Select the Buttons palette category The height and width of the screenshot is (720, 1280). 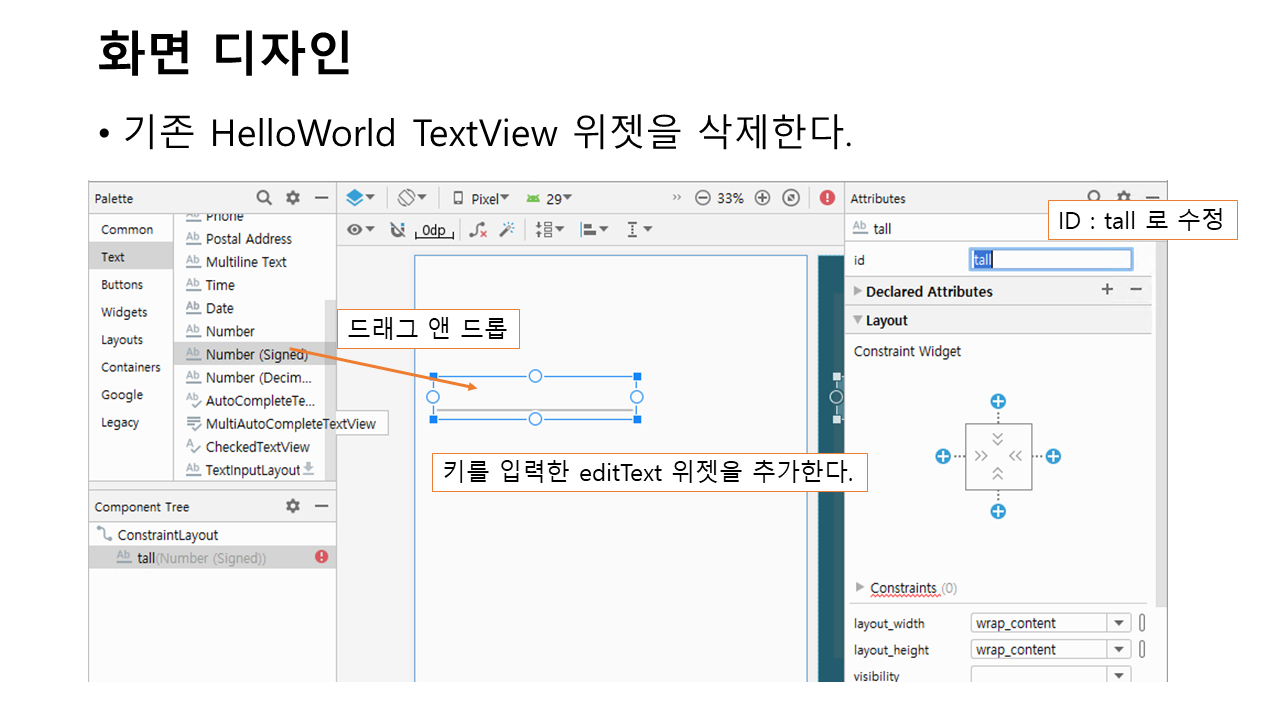click(122, 285)
